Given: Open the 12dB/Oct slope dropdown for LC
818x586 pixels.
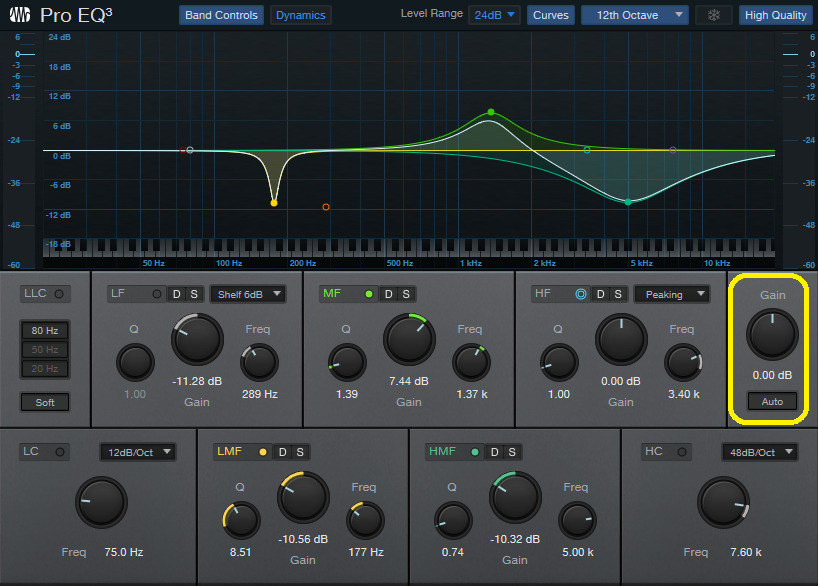Looking at the screenshot, I should [138, 452].
